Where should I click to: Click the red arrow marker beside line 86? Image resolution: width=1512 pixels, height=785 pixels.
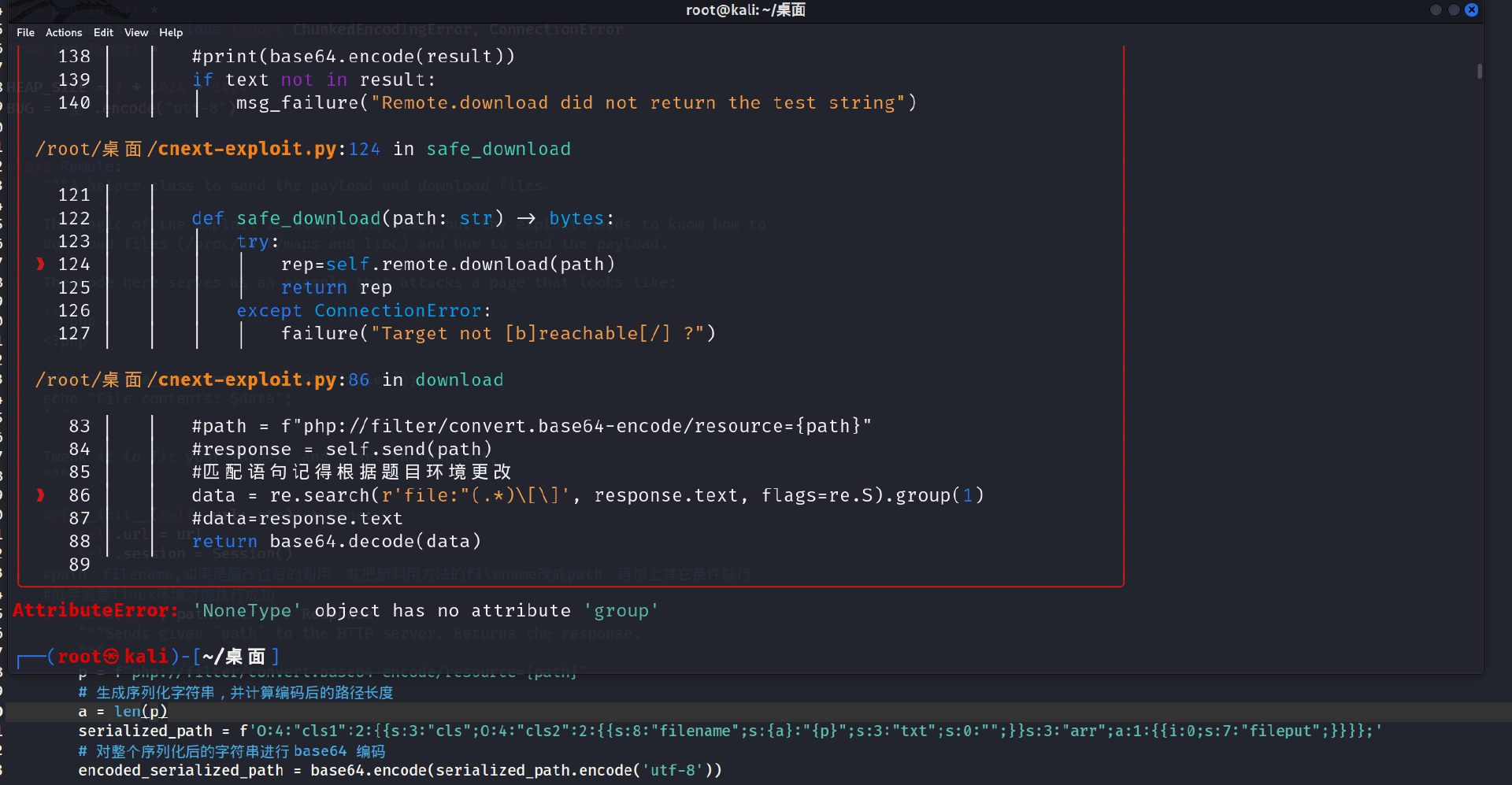40,495
